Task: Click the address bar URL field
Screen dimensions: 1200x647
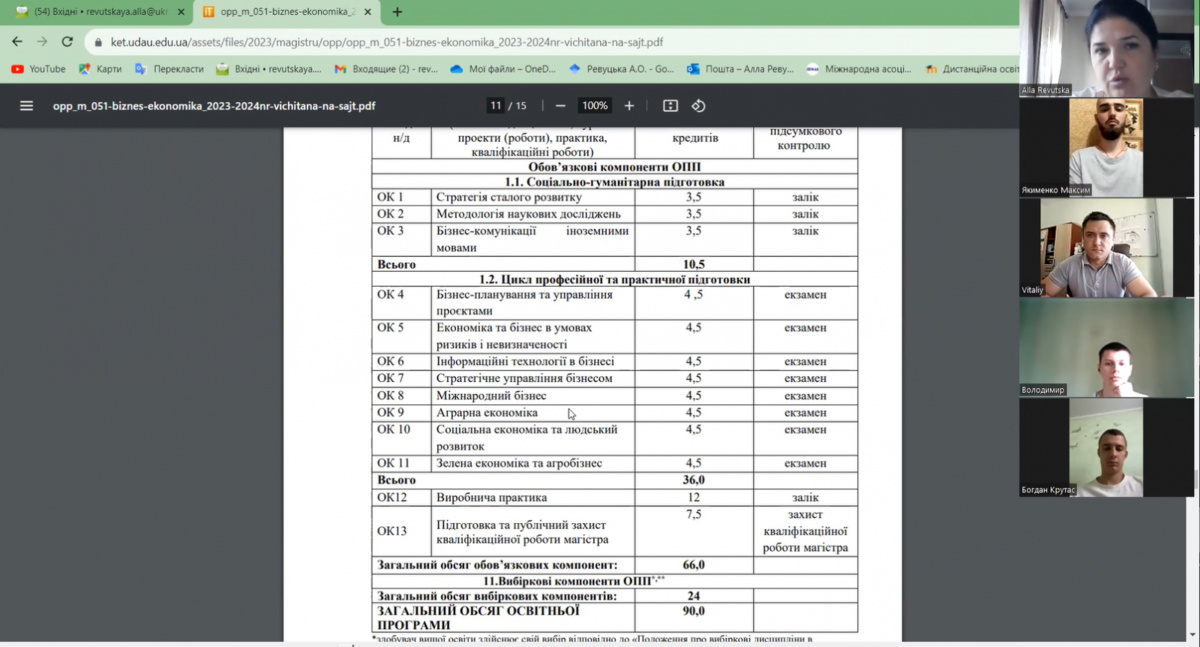Action: (x=387, y=43)
